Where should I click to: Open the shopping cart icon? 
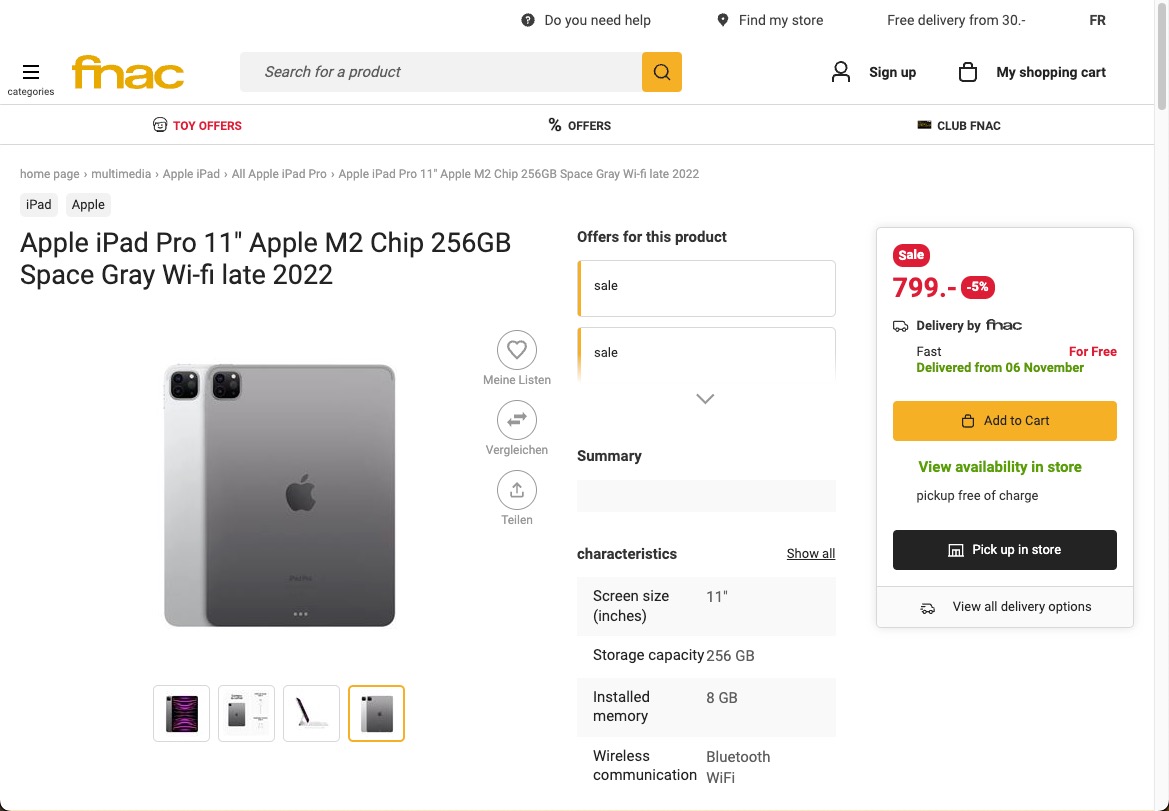pyautogui.click(x=967, y=72)
